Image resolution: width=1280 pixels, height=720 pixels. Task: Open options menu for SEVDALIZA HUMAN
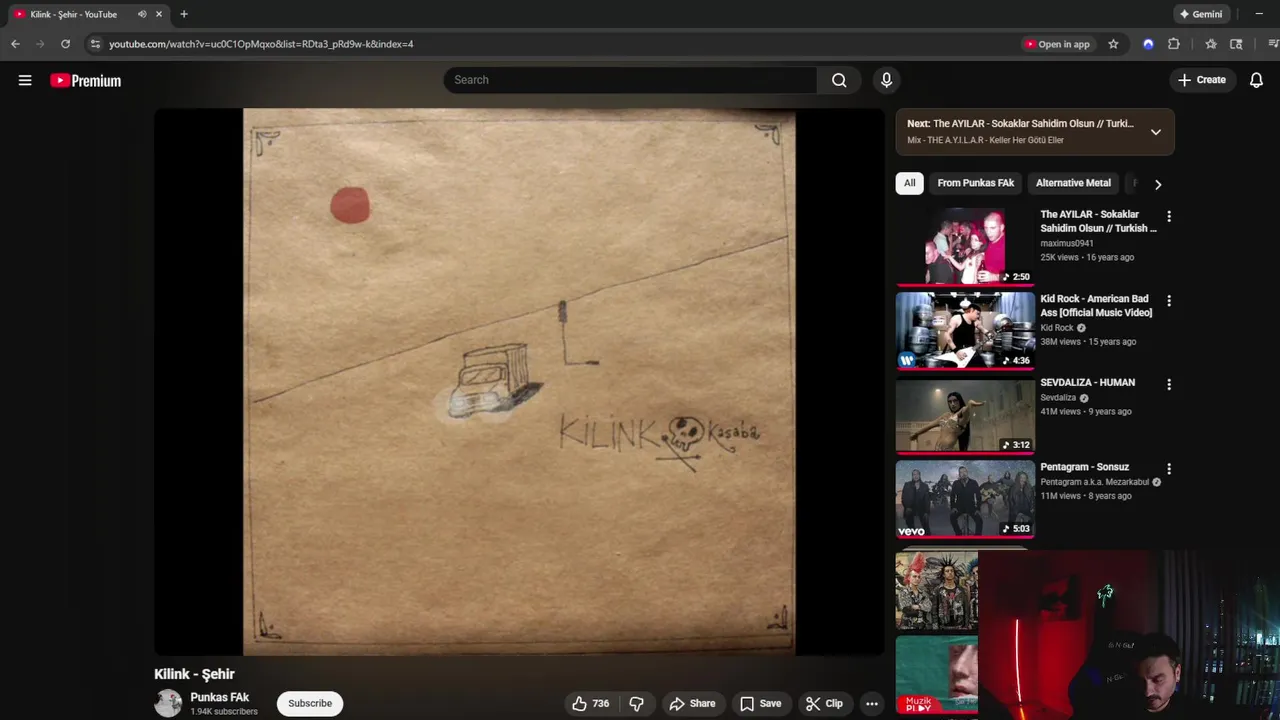[x=1168, y=384]
